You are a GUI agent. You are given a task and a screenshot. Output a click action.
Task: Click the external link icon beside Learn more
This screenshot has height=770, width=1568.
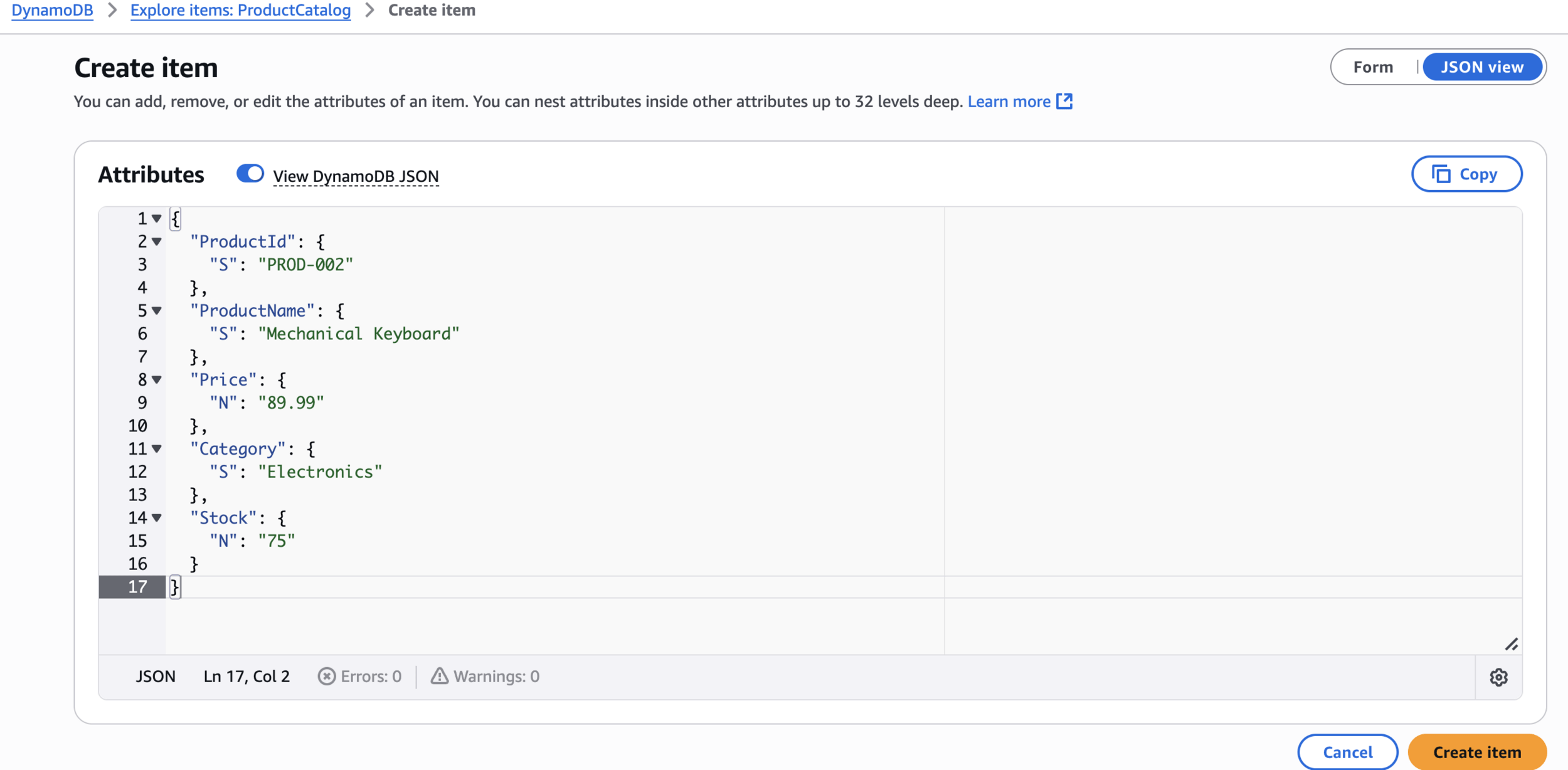[1064, 102]
